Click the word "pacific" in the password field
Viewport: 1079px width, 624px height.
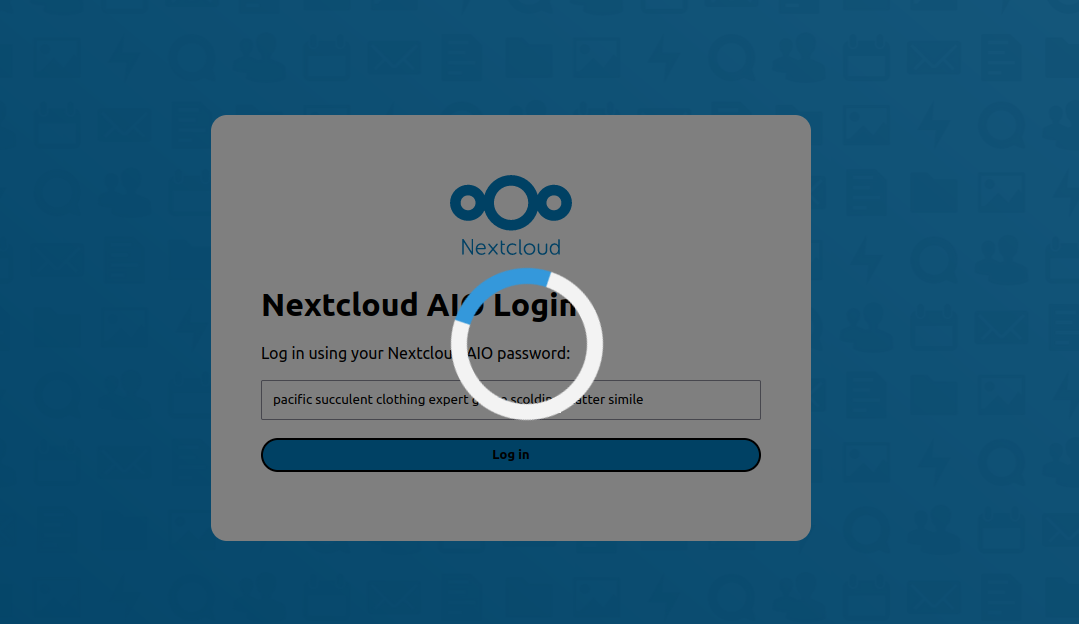(x=294, y=400)
